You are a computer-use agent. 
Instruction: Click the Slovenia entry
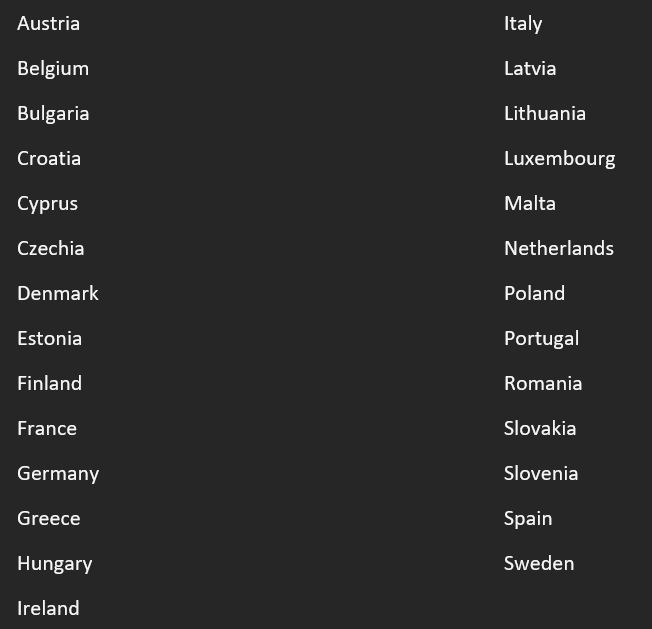point(541,473)
